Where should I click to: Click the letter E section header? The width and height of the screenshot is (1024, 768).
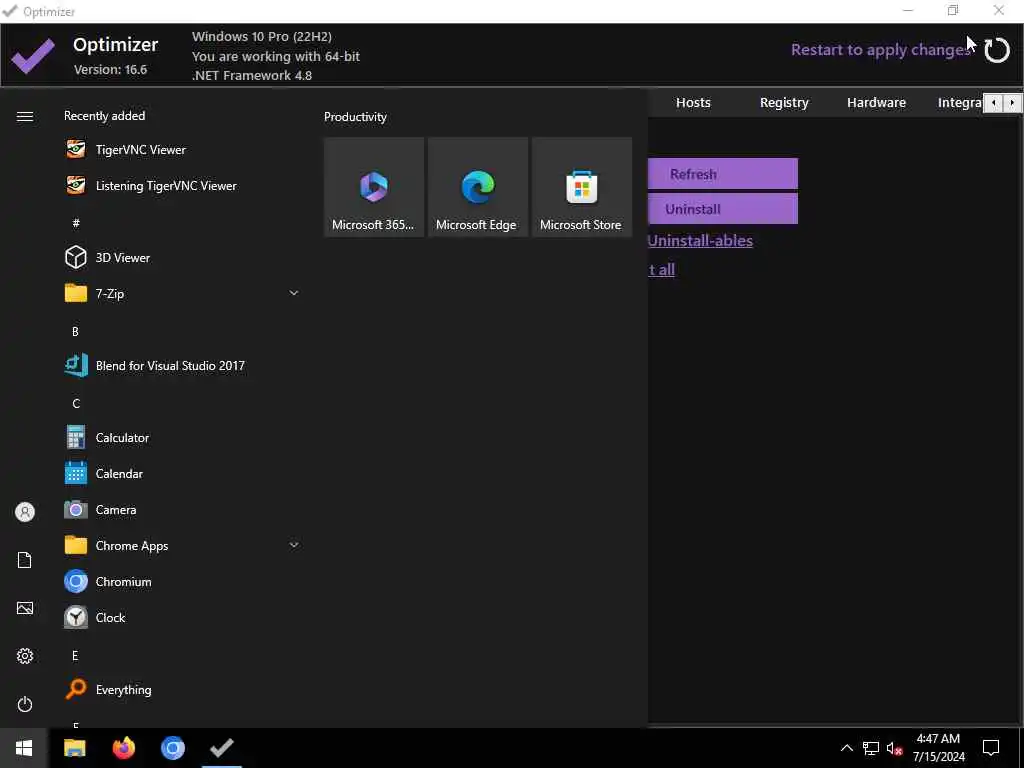click(x=75, y=656)
